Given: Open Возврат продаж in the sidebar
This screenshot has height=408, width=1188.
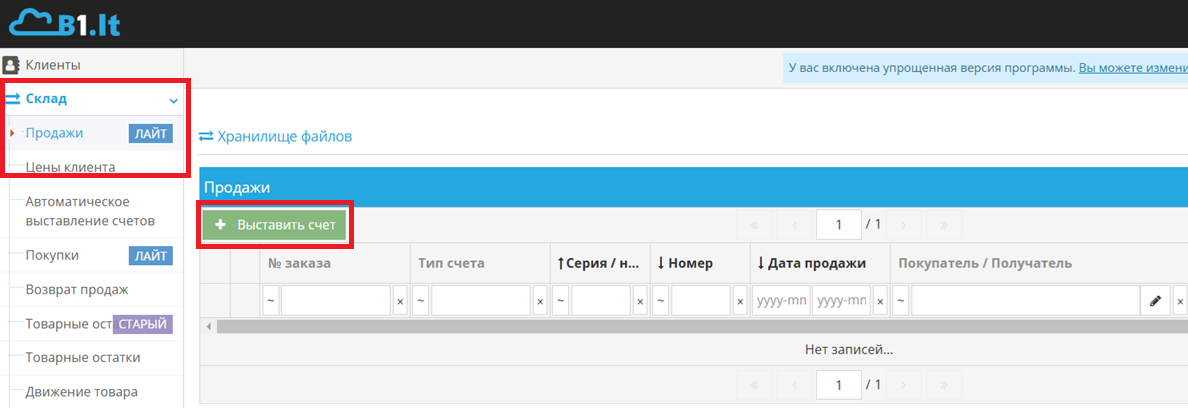Looking at the screenshot, I should click(x=76, y=289).
